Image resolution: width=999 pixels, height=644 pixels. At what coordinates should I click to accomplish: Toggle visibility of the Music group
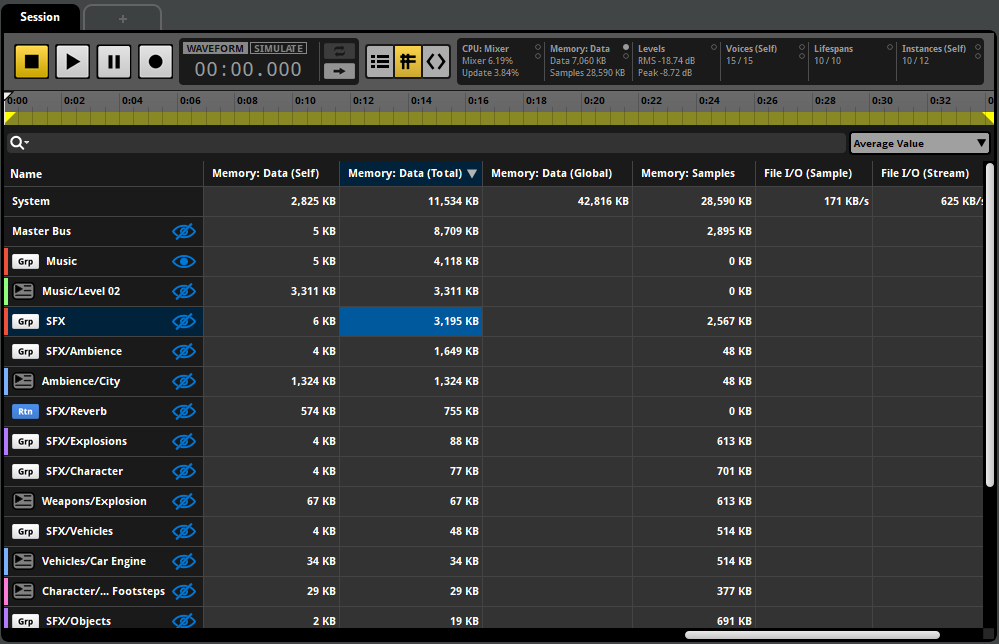(184, 261)
